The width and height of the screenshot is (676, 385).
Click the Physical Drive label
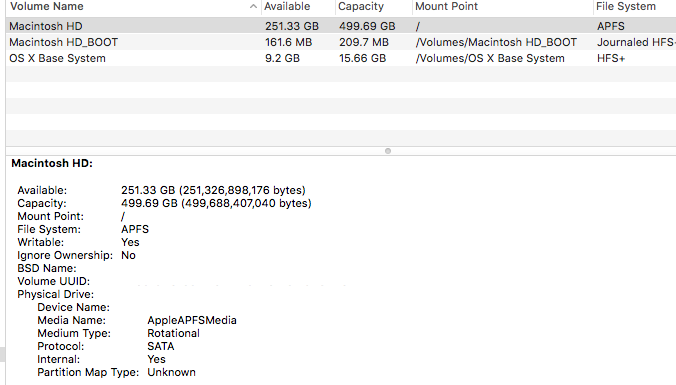tap(56, 294)
